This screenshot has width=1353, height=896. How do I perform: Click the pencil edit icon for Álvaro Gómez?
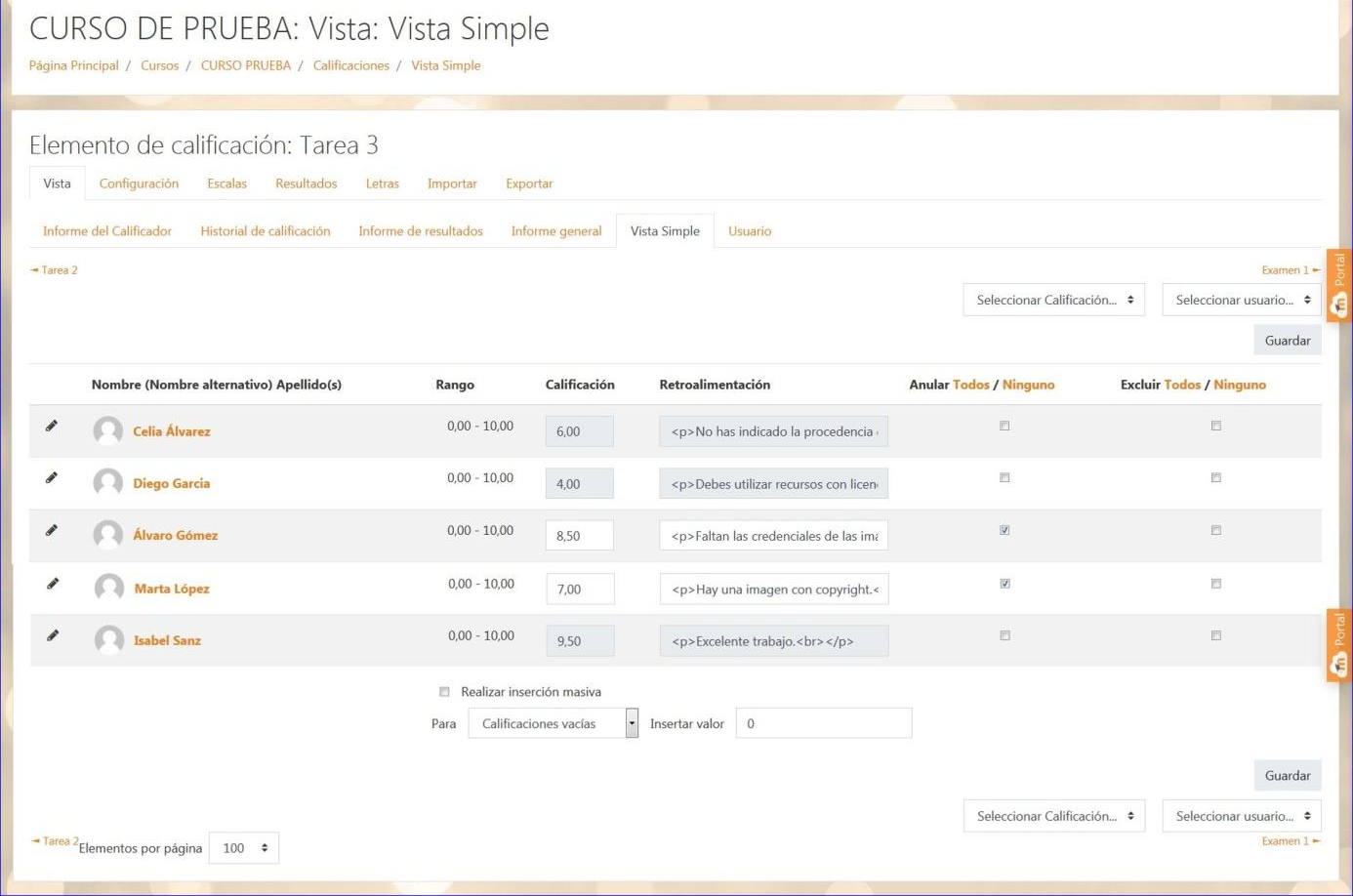coord(52,531)
